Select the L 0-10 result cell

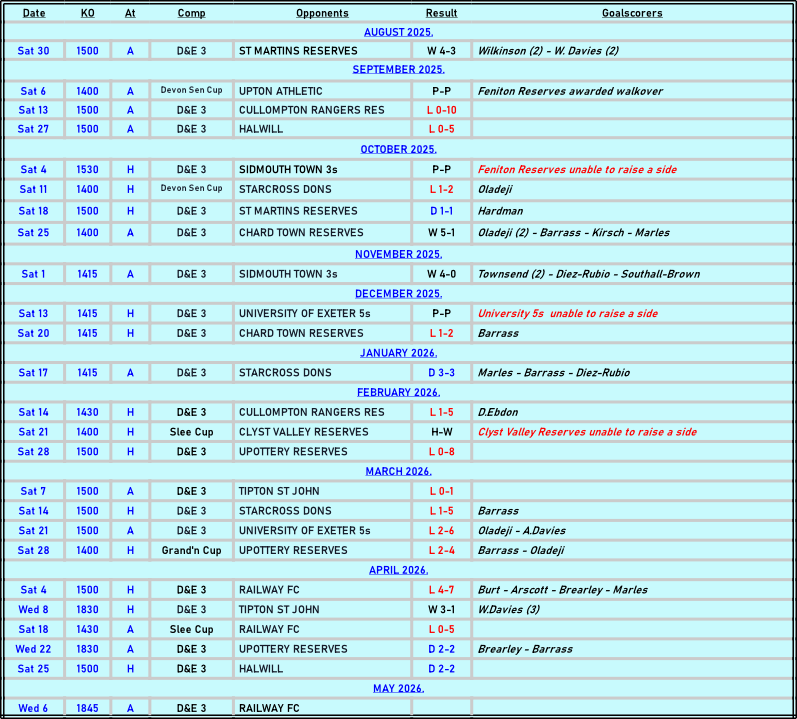click(441, 110)
